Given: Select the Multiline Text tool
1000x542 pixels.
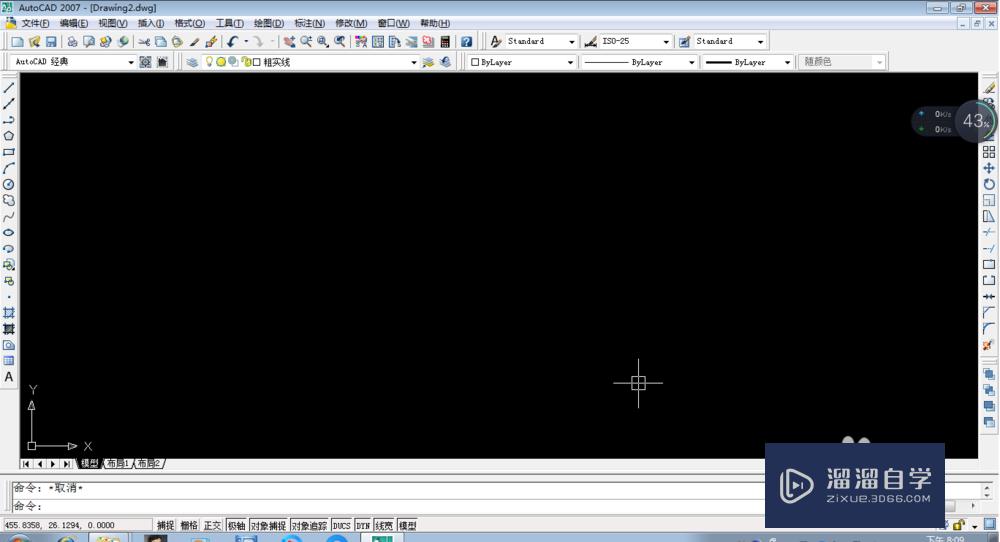Looking at the screenshot, I should (x=9, y=377).
